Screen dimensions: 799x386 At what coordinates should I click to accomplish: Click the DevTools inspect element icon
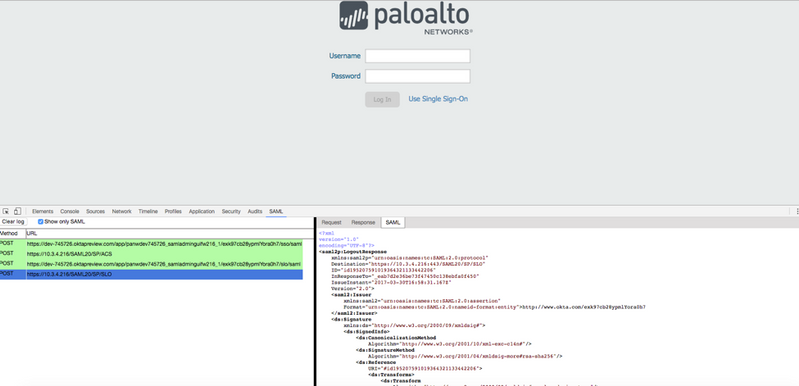click(x=6, y=211)
